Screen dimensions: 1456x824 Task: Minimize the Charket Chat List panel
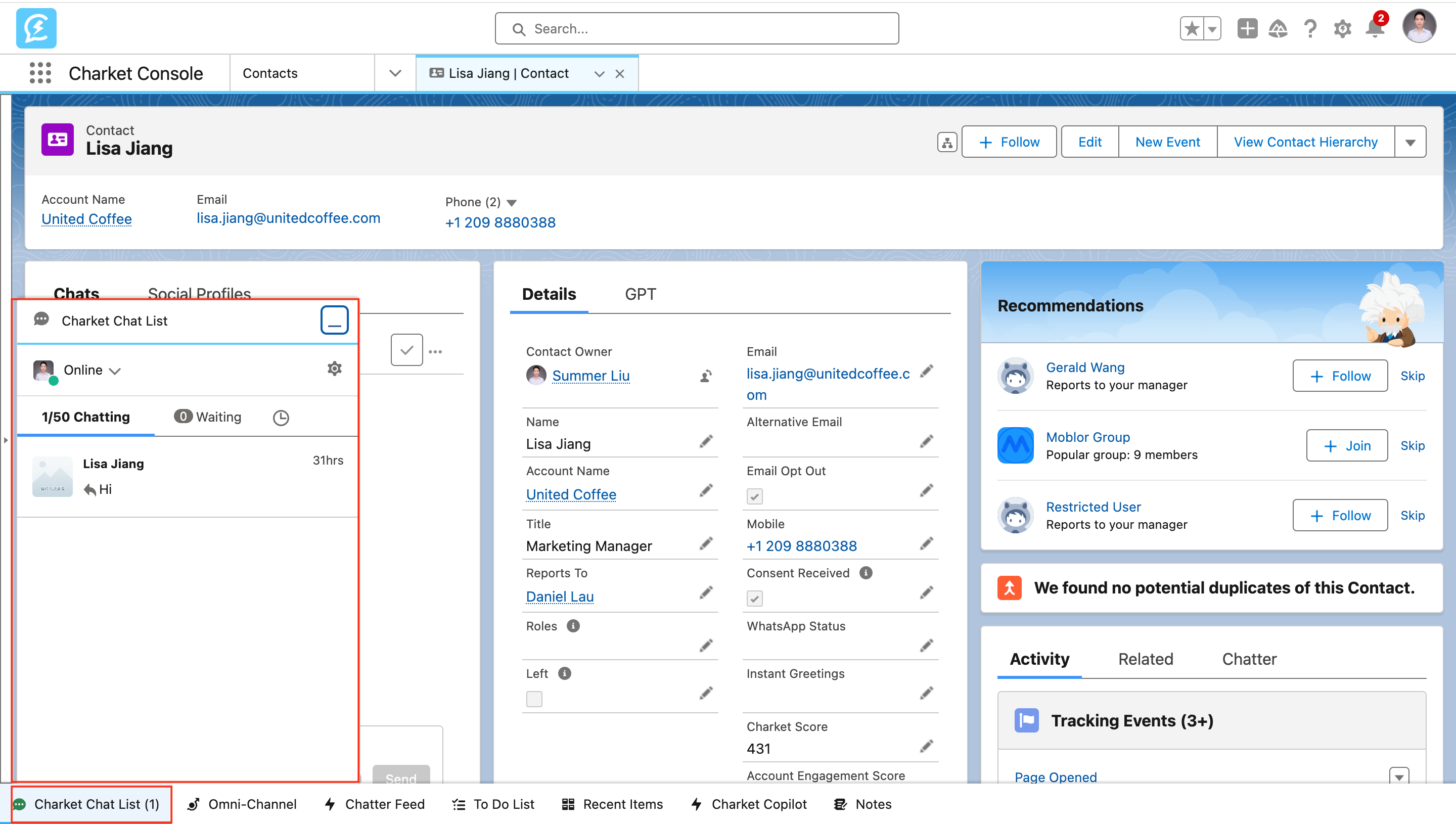tap(335, 321)
